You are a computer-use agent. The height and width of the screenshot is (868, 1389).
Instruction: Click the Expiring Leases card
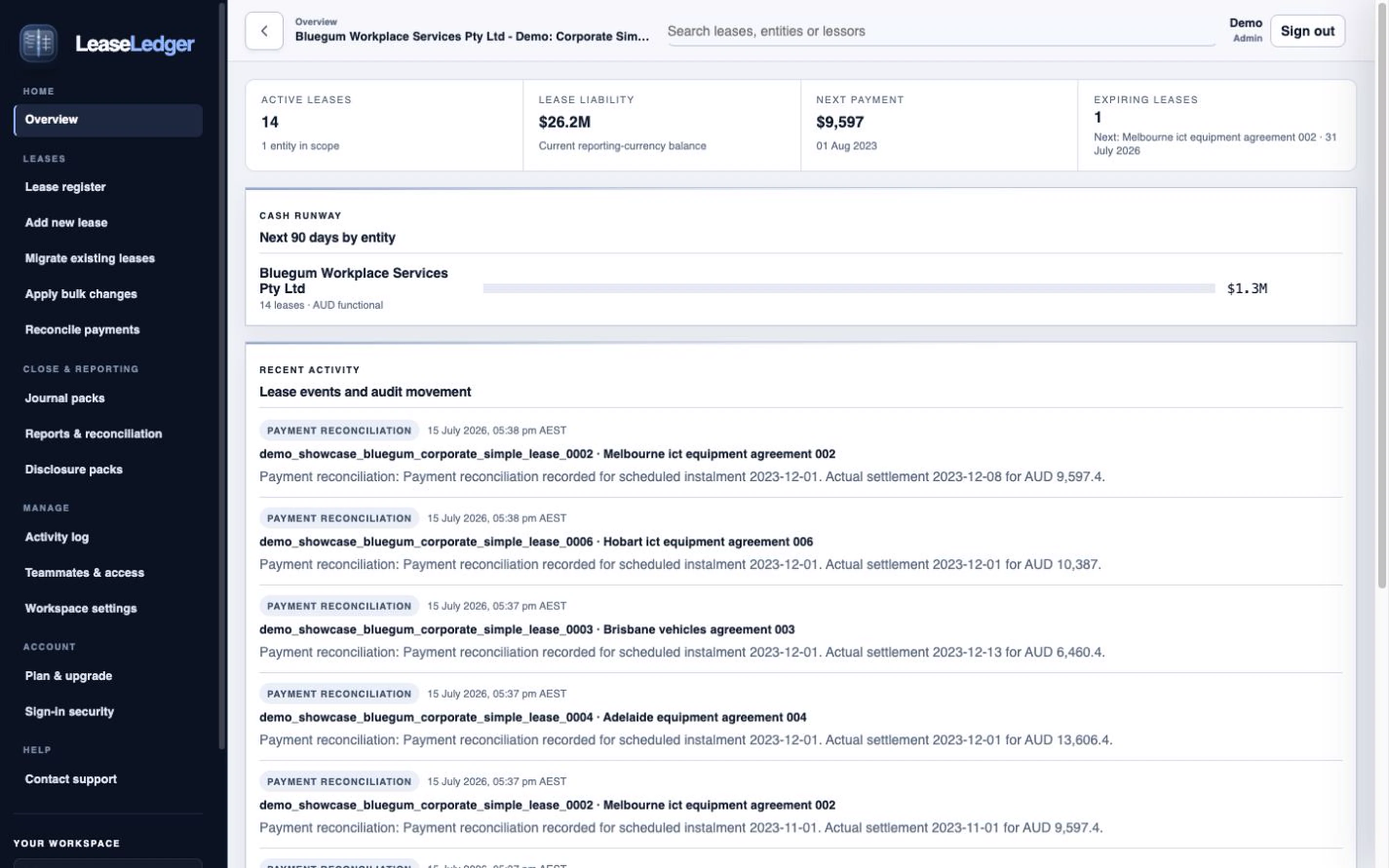coord(1216,125)
